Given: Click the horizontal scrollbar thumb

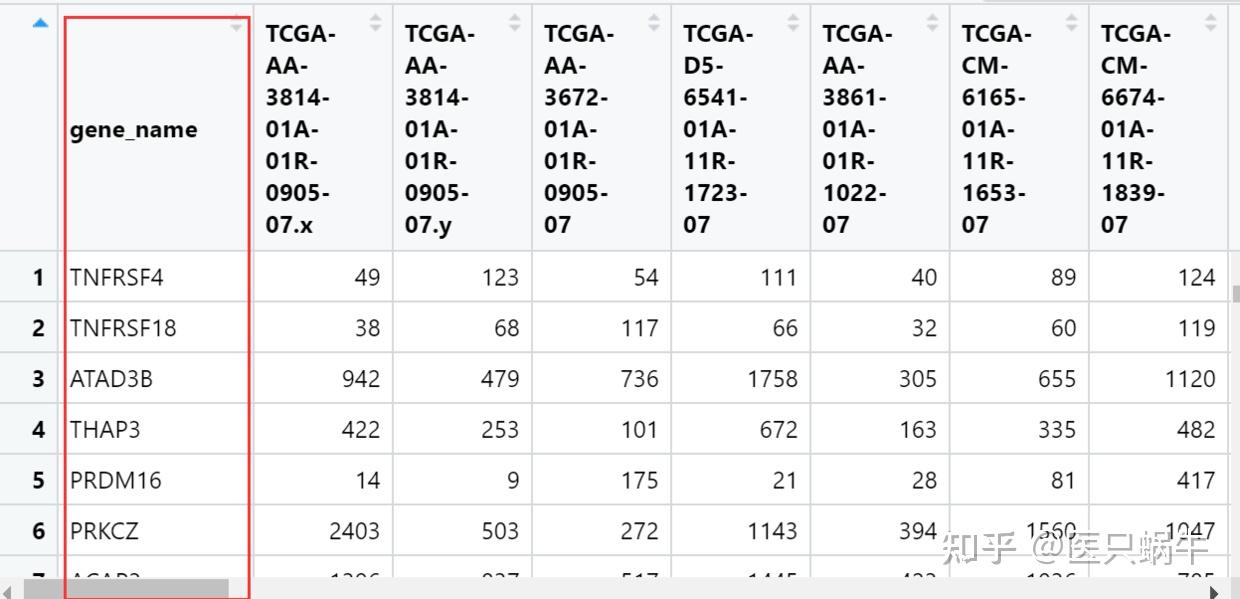Looking at the screenshot, I should tap(127, 589).
